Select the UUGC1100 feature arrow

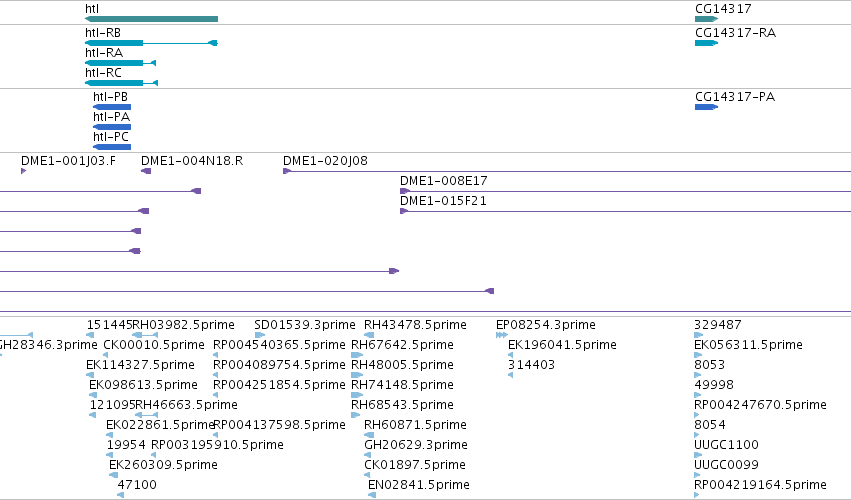point(697,455)
